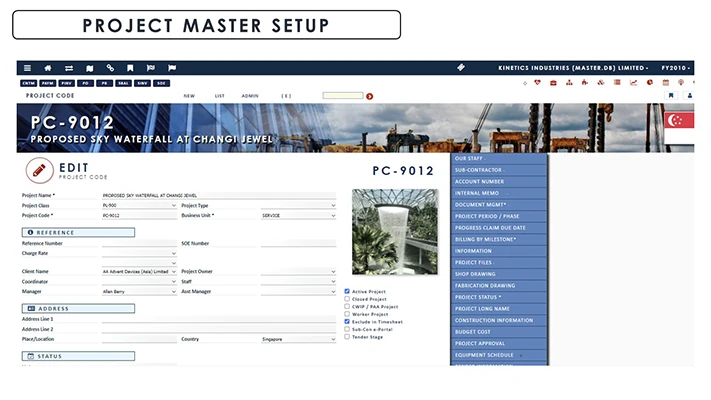Image resolution: width=711 pixels, height=400 pixels.
Task: Click the ticket tag icon in top bar
Action: 461,67
